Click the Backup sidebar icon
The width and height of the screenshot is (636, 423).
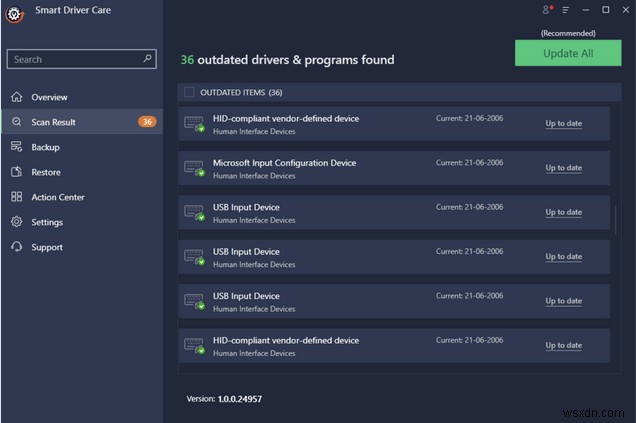pyautogui.click(x=16, y=147)
